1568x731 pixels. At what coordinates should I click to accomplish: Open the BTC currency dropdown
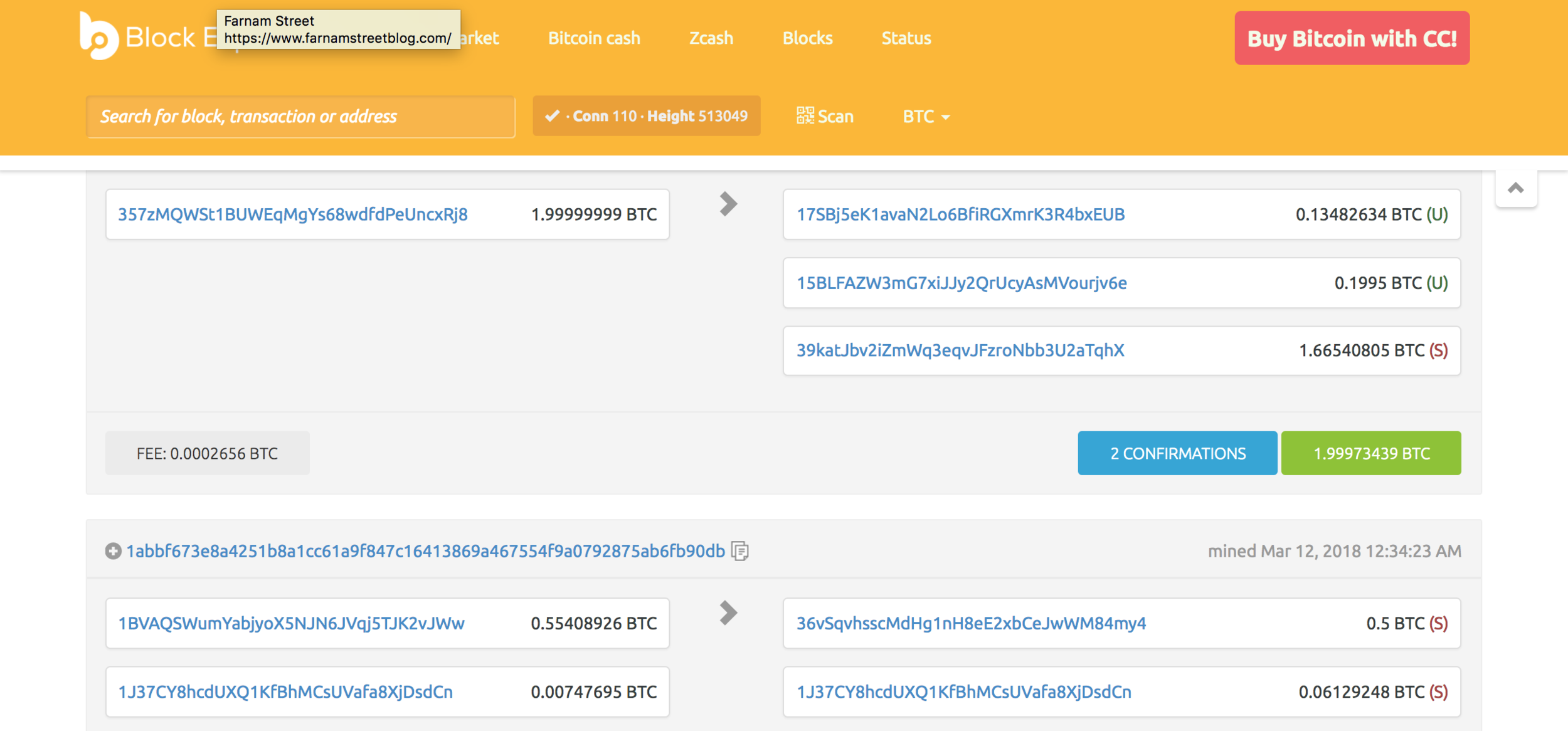[926, 117]
